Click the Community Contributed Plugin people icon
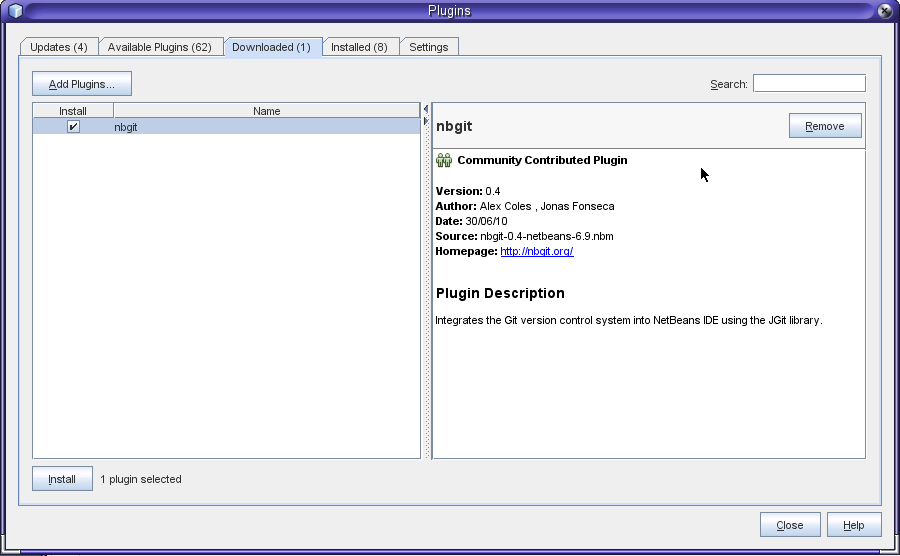This screenshot has width=900, height=556. tap(444, 160)
